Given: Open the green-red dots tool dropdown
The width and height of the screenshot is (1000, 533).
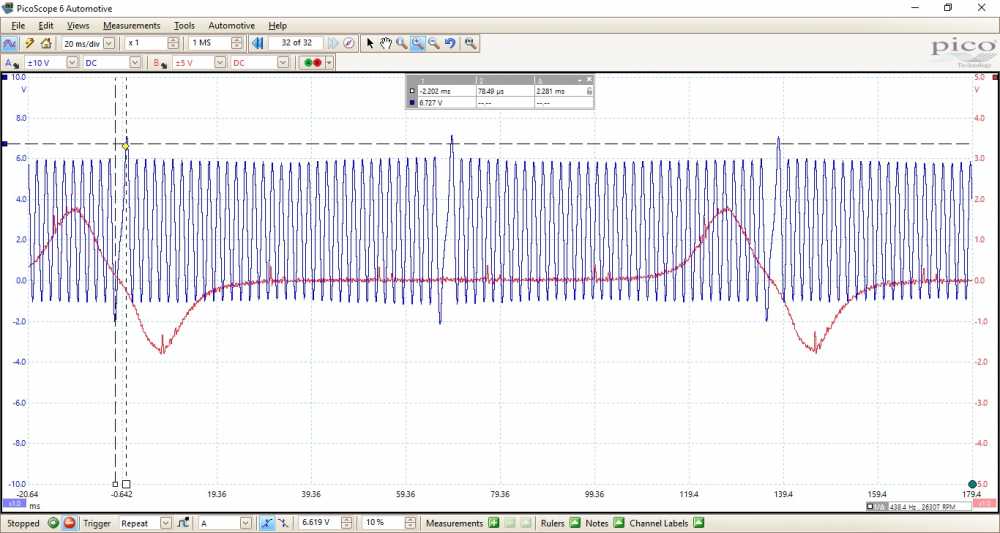Looking at the screenshot, I should tap(329, 62).
